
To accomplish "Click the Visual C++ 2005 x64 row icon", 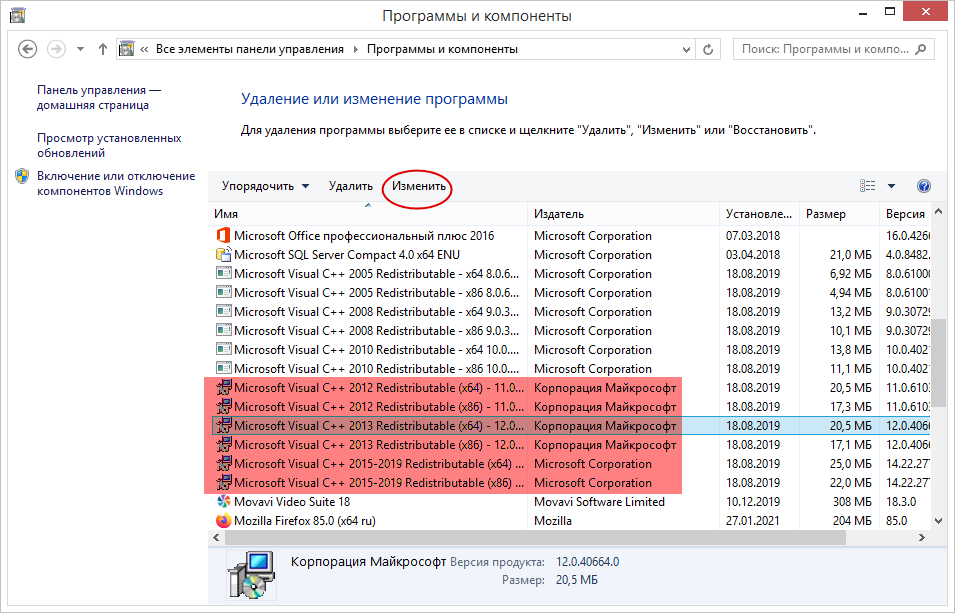I will (224, 274).
